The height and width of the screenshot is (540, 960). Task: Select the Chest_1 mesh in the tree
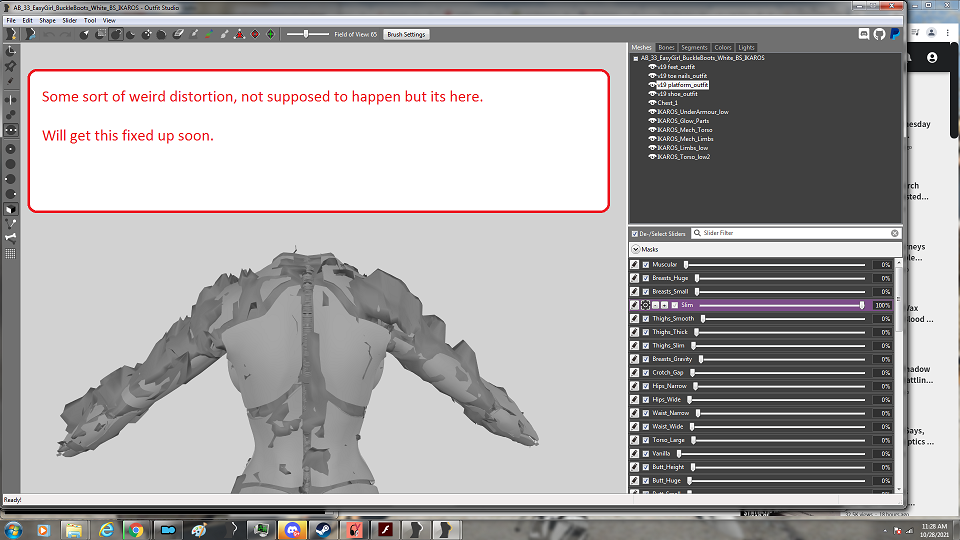(667, 103)
